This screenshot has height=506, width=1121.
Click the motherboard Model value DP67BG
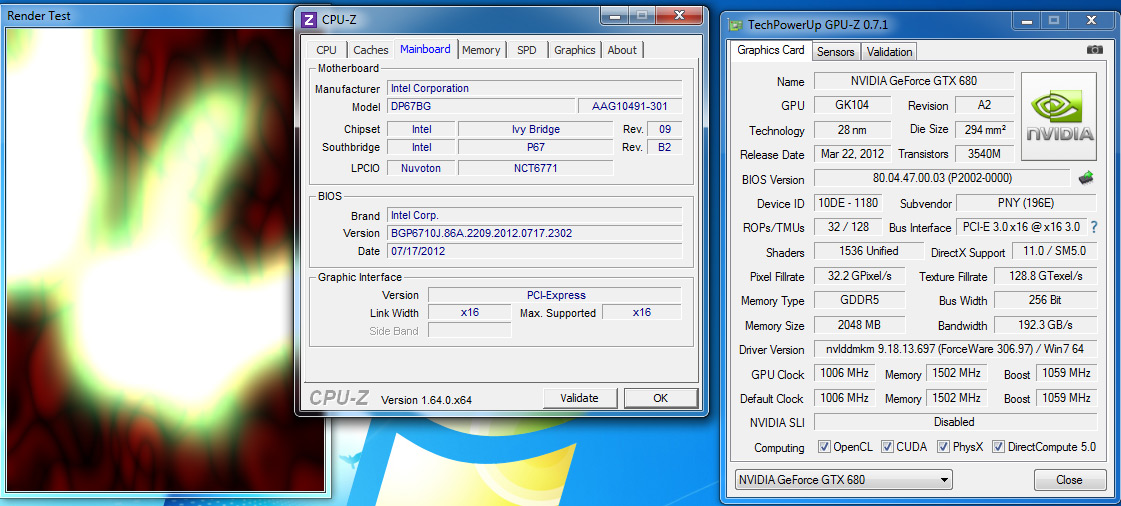480,106
